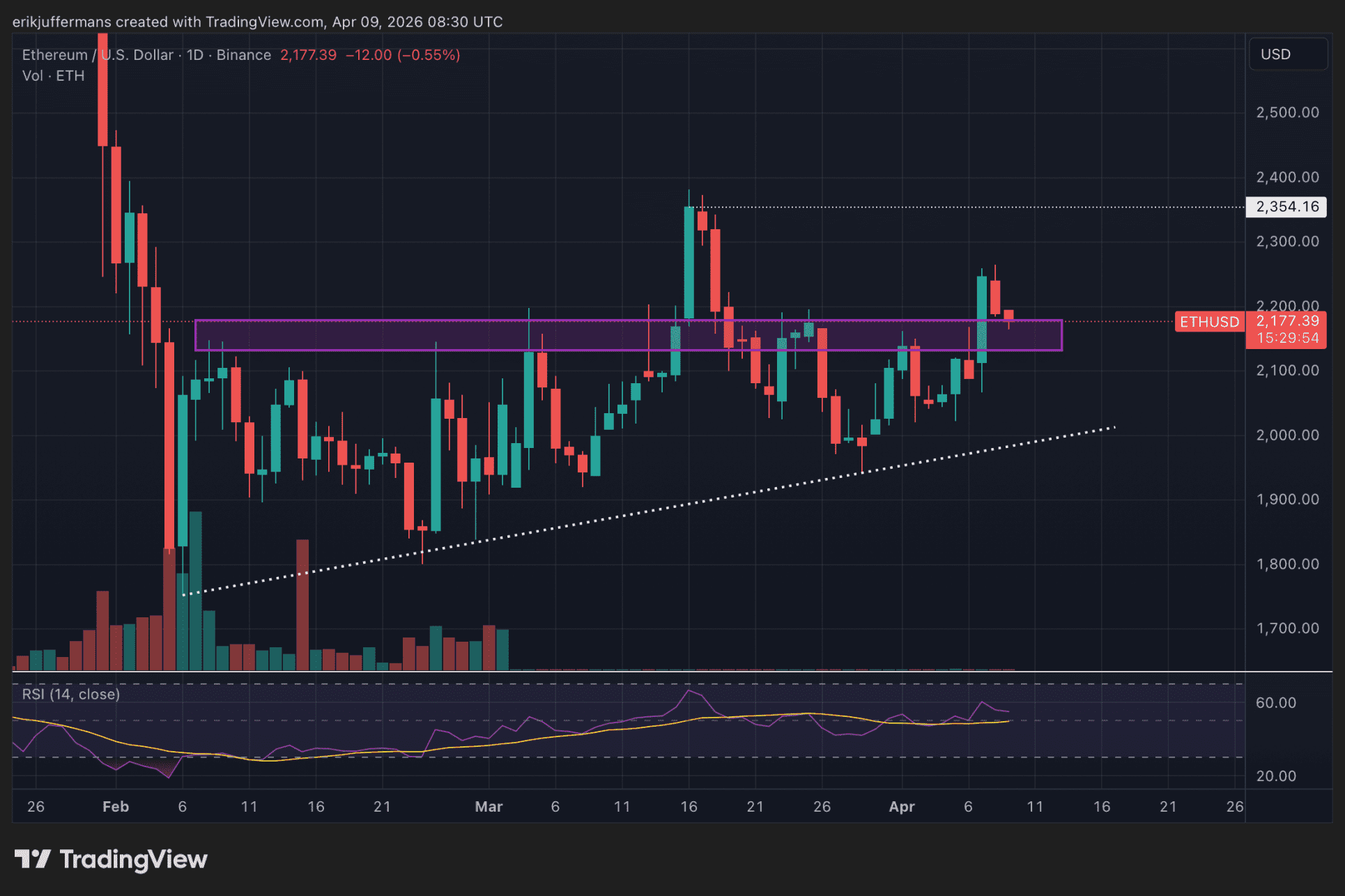Click the Apr label on the time axis
The width and height of the screenshot is (1345, 896).
click(x=901, y=807)
